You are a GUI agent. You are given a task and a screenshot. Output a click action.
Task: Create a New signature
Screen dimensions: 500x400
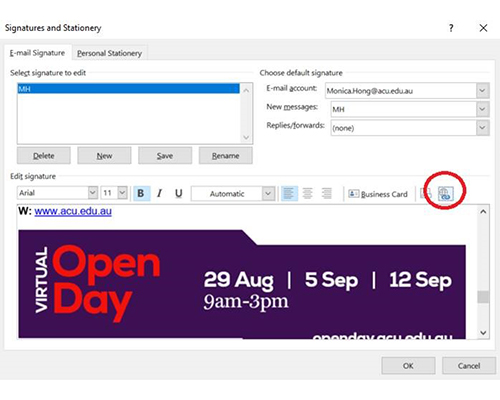point(104,156)
